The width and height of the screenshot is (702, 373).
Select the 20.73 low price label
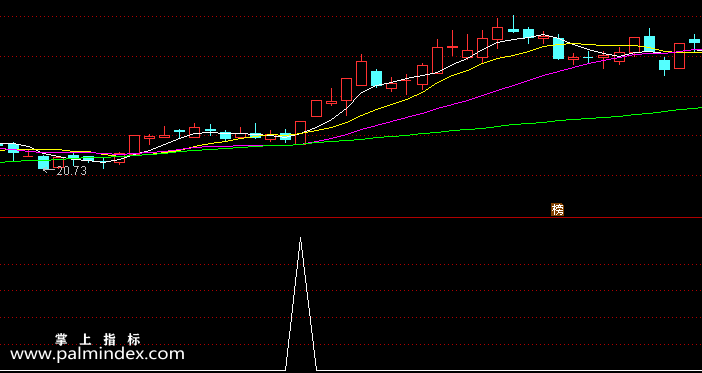tap(72, 171)
